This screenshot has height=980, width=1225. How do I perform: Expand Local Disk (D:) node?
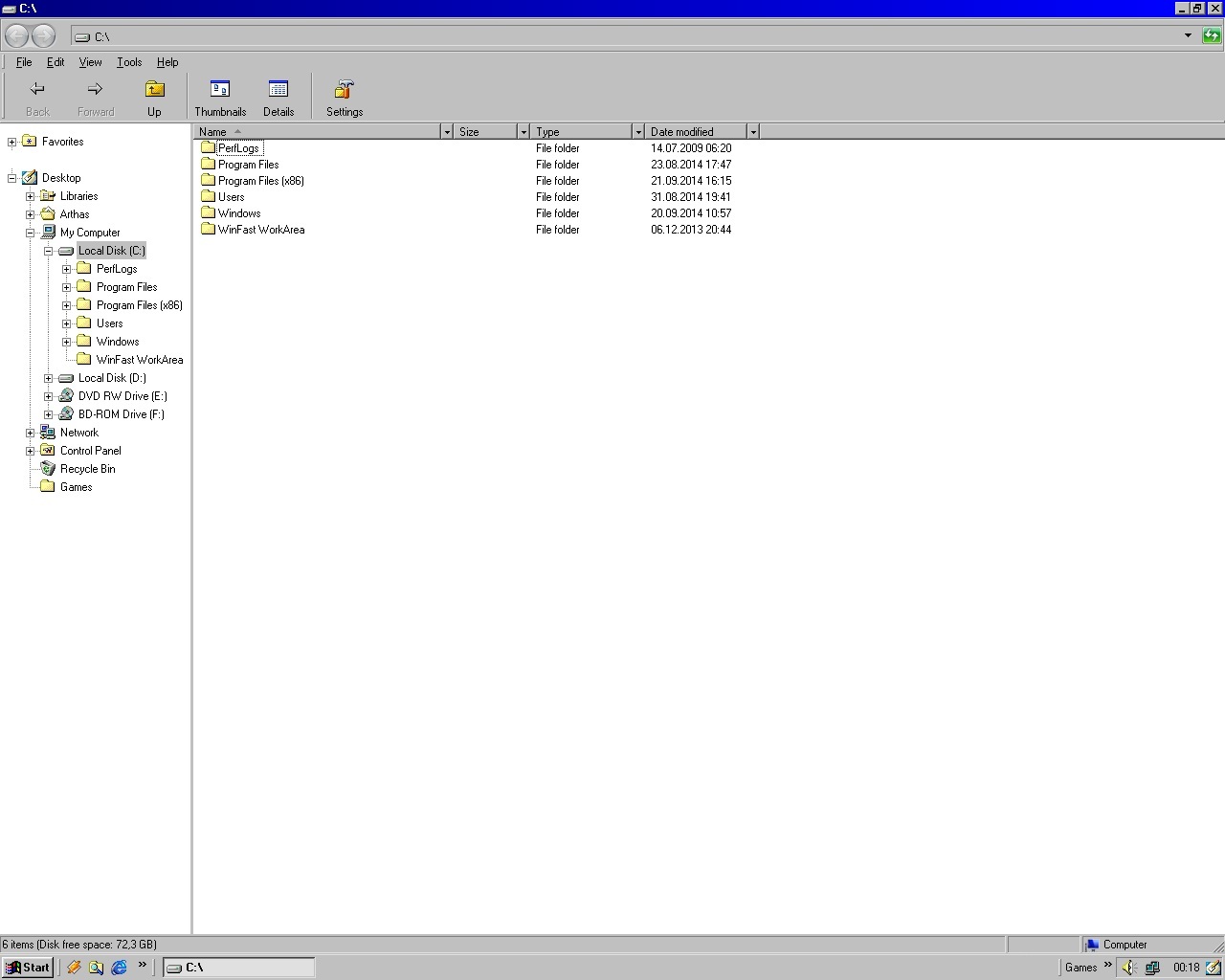(x=49, y=378)
